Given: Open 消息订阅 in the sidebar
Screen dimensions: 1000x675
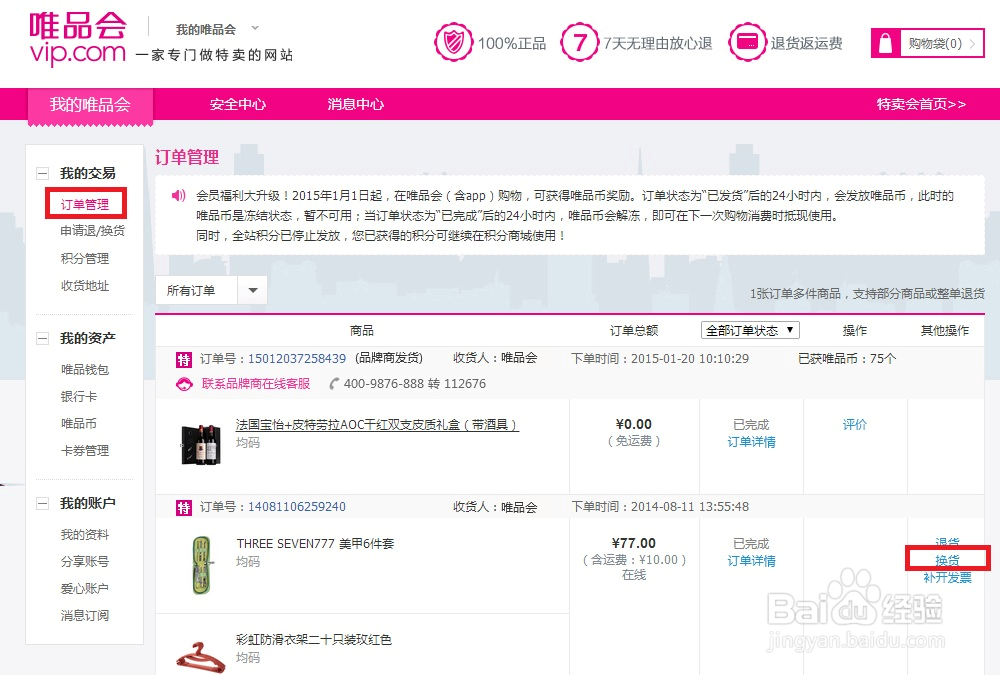Looking at the screenshot, I should click(x=85, y=616).
